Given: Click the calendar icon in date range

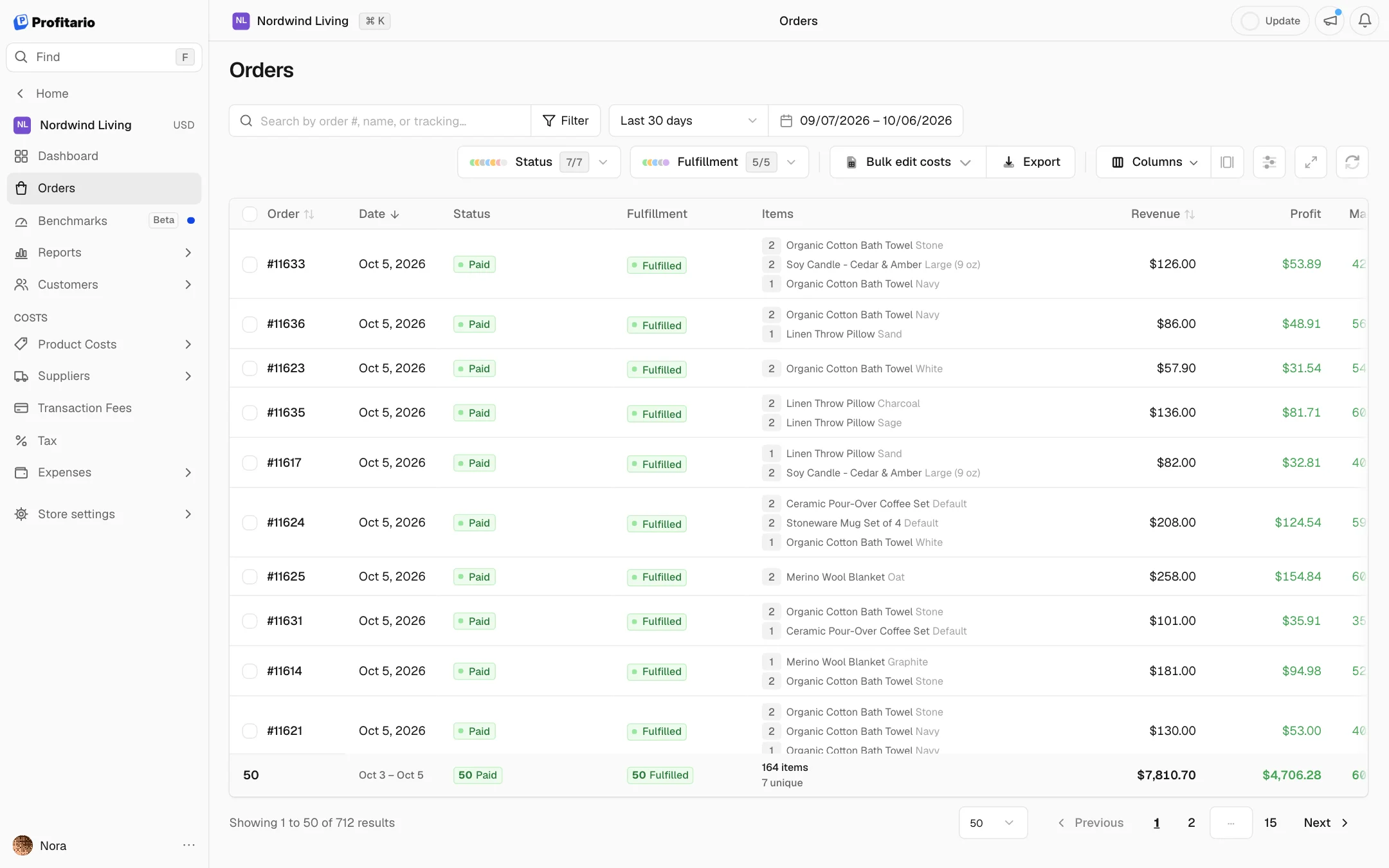Looking at the screenshot, I should point(786,121).
